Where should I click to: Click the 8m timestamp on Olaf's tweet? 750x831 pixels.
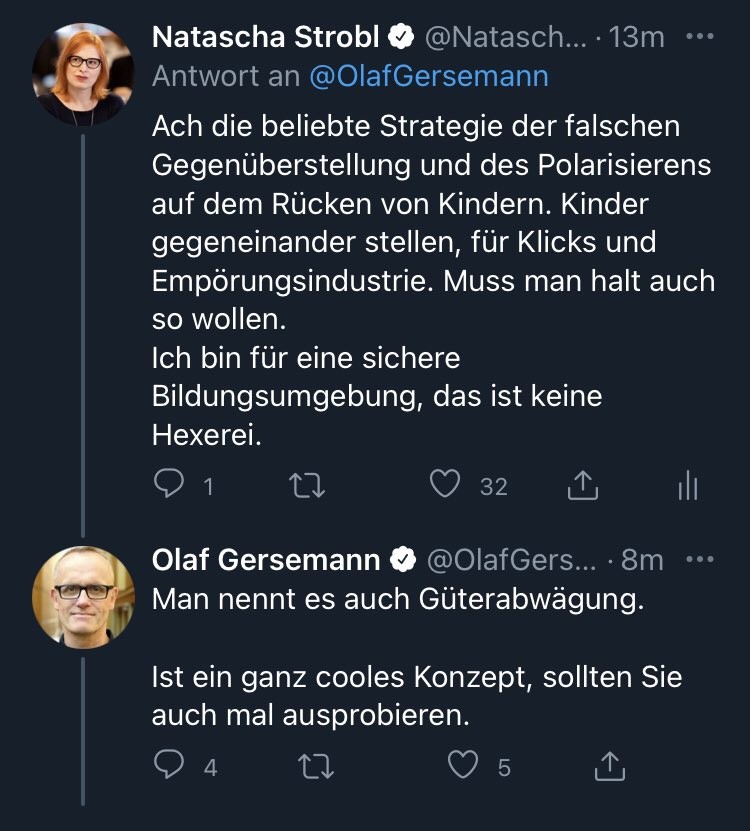643,560
